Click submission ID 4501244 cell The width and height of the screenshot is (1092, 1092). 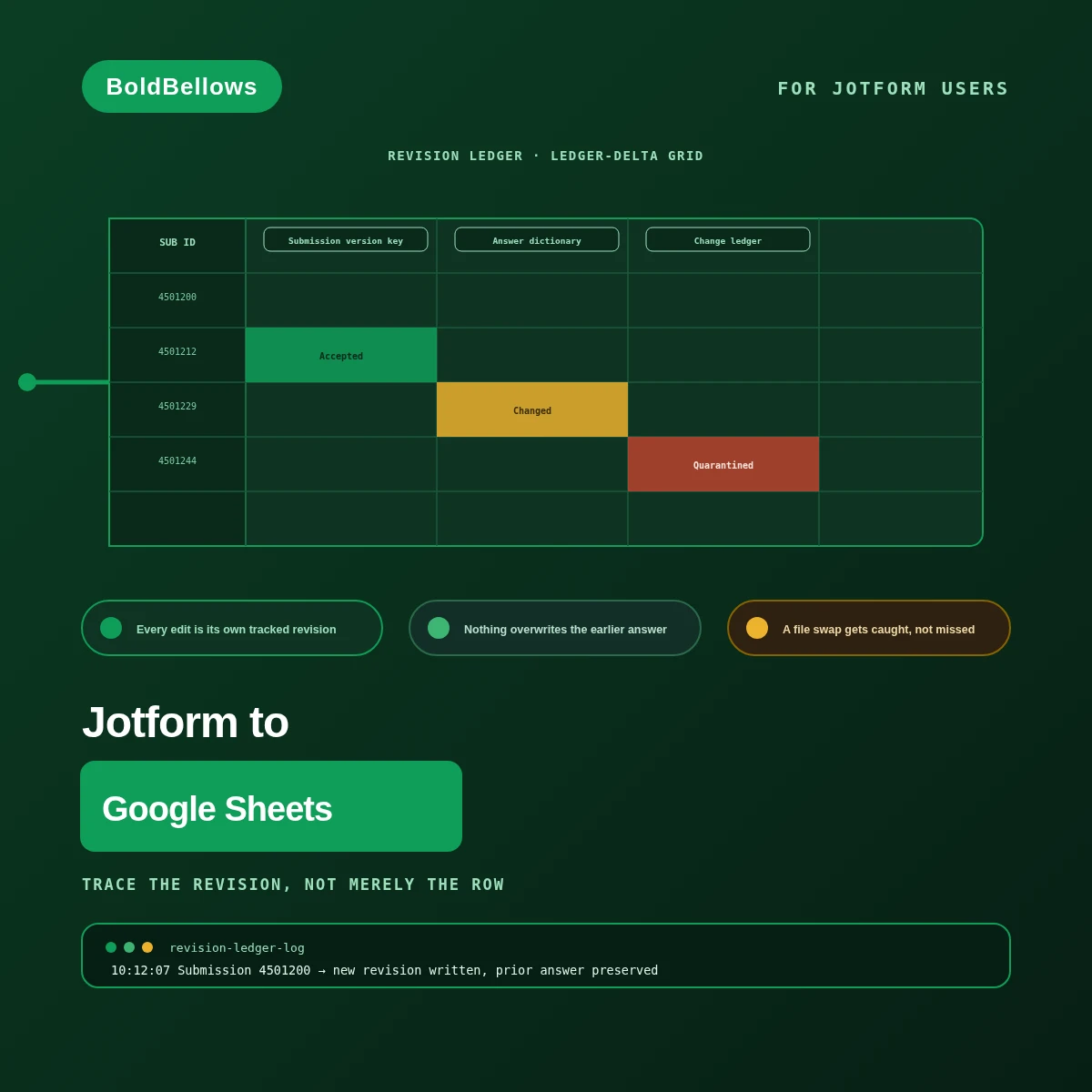click(x=177, y=464)
